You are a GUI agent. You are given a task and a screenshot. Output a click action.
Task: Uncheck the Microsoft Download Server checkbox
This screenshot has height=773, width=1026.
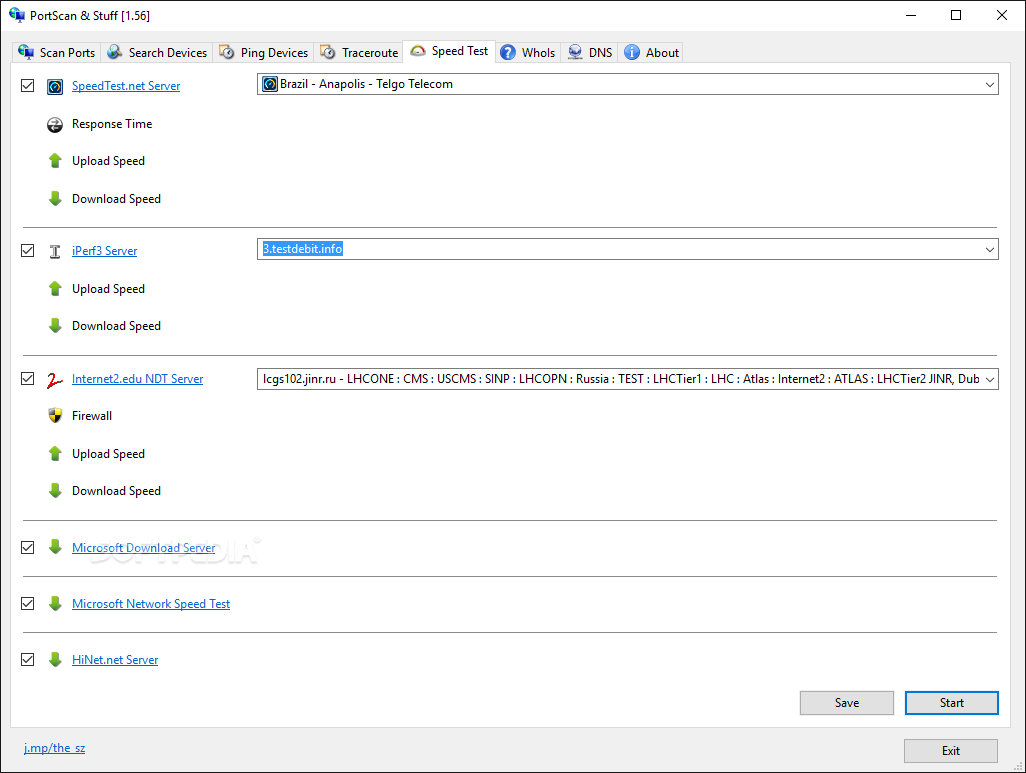(x=27, y=547)
